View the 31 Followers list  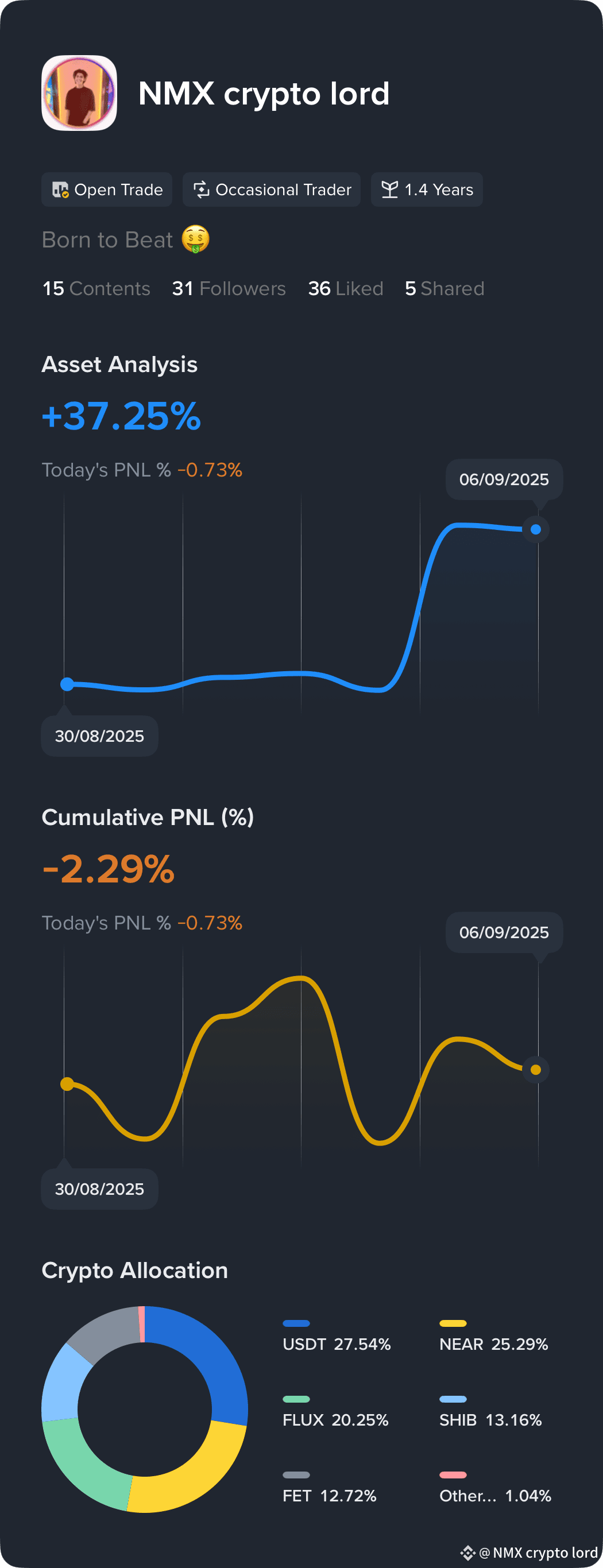[229, 289]
